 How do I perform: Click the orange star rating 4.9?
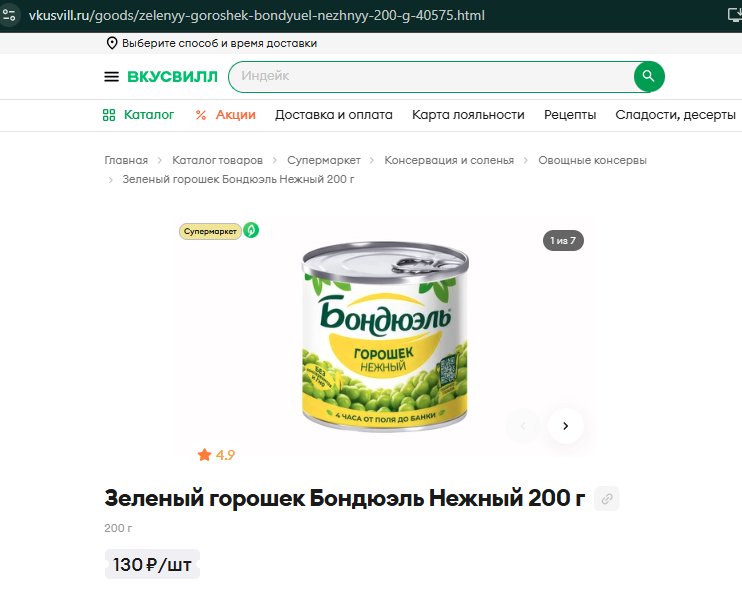[x=216, y=455]
